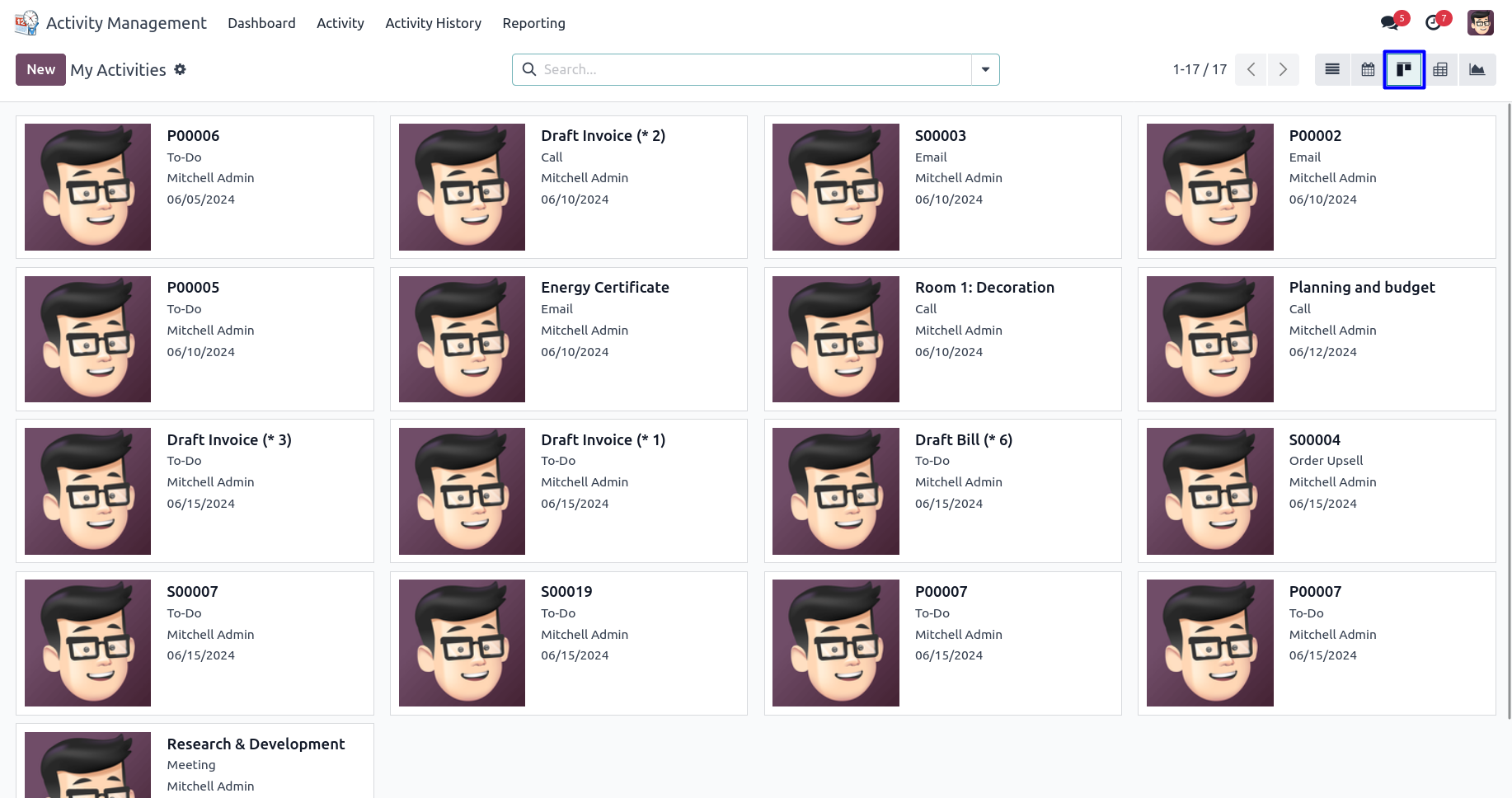The height and width of the screenshot is (798, 1512).
Task: Open the activities clock notifications
Action: 1435,23
